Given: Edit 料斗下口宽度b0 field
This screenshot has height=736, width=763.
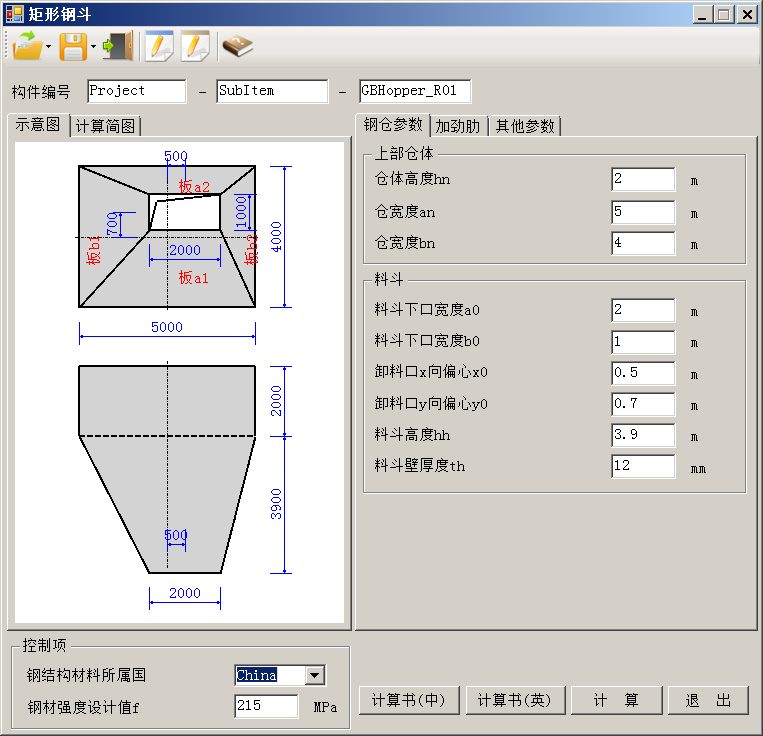Looking at the screenshot, I should [643, 341].
